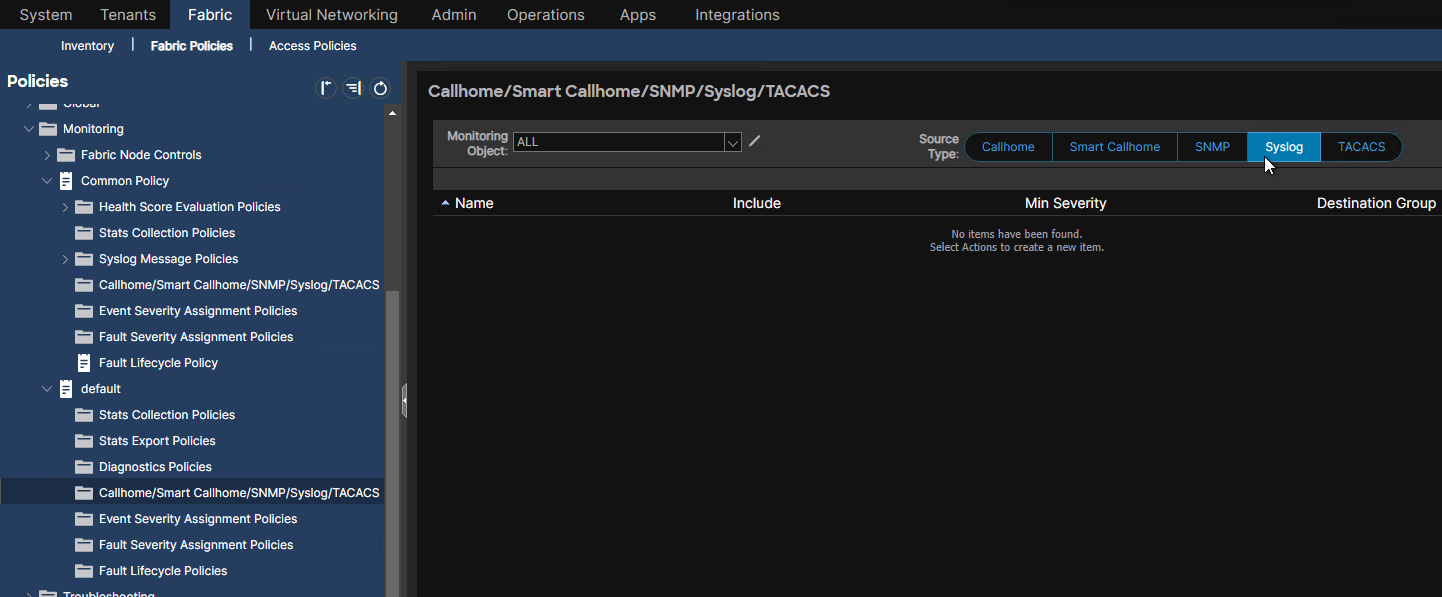1442x597 pixels.
Task: Open the System menu
Action: coord(46,15)
